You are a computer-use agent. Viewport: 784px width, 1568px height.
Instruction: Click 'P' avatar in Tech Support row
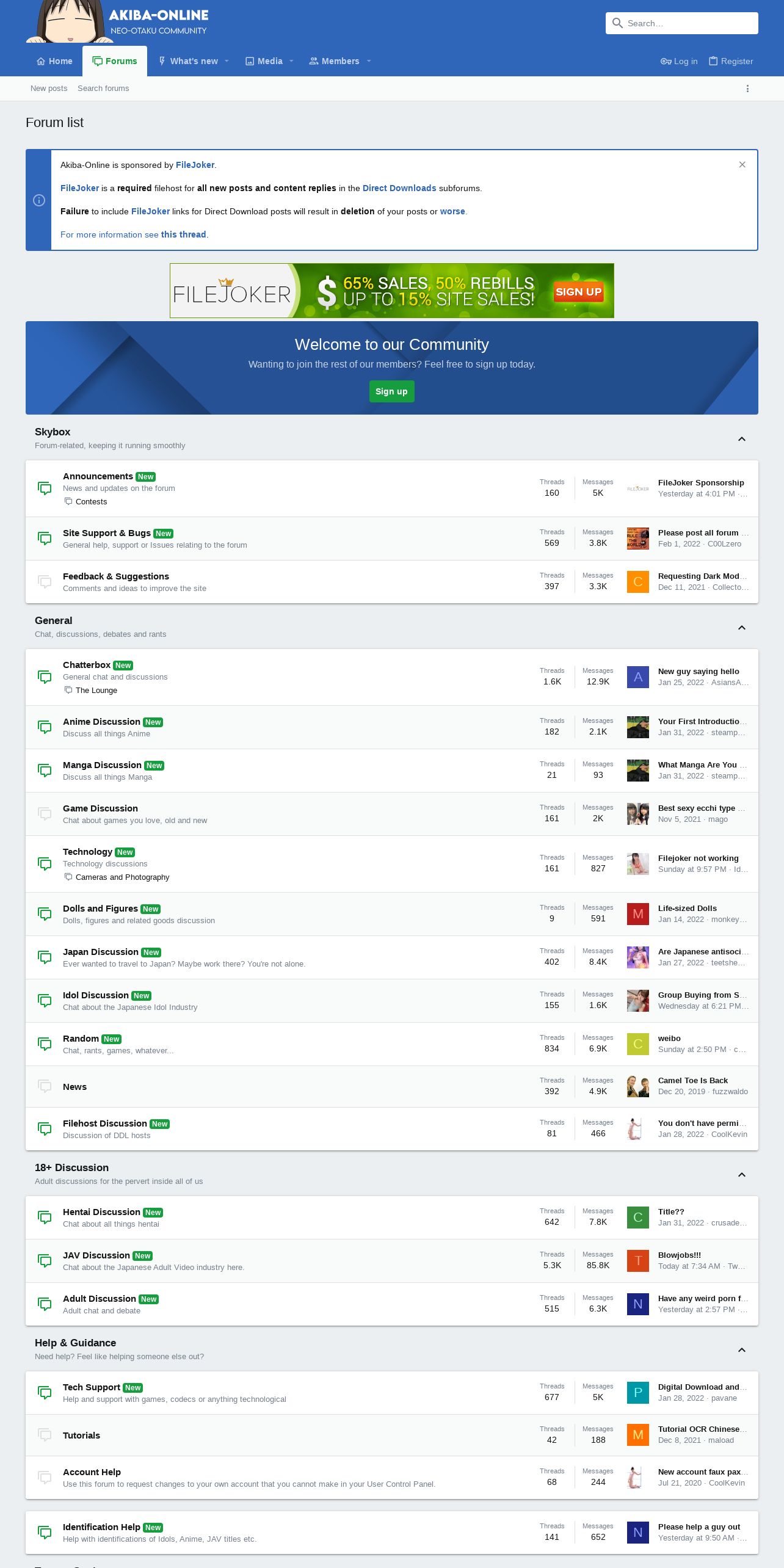point(638,1393)
